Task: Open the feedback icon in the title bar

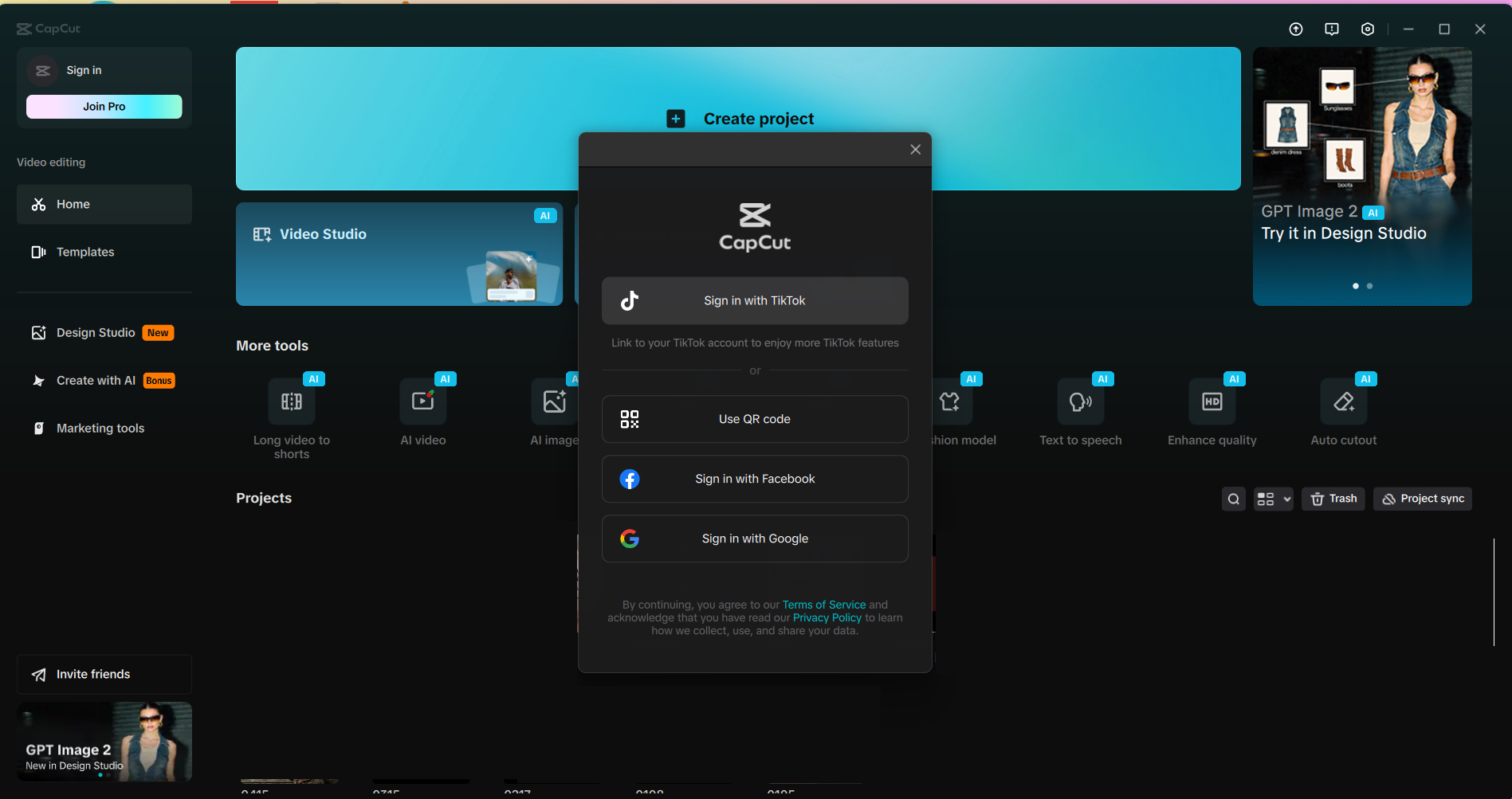Action: point(1332,29)
